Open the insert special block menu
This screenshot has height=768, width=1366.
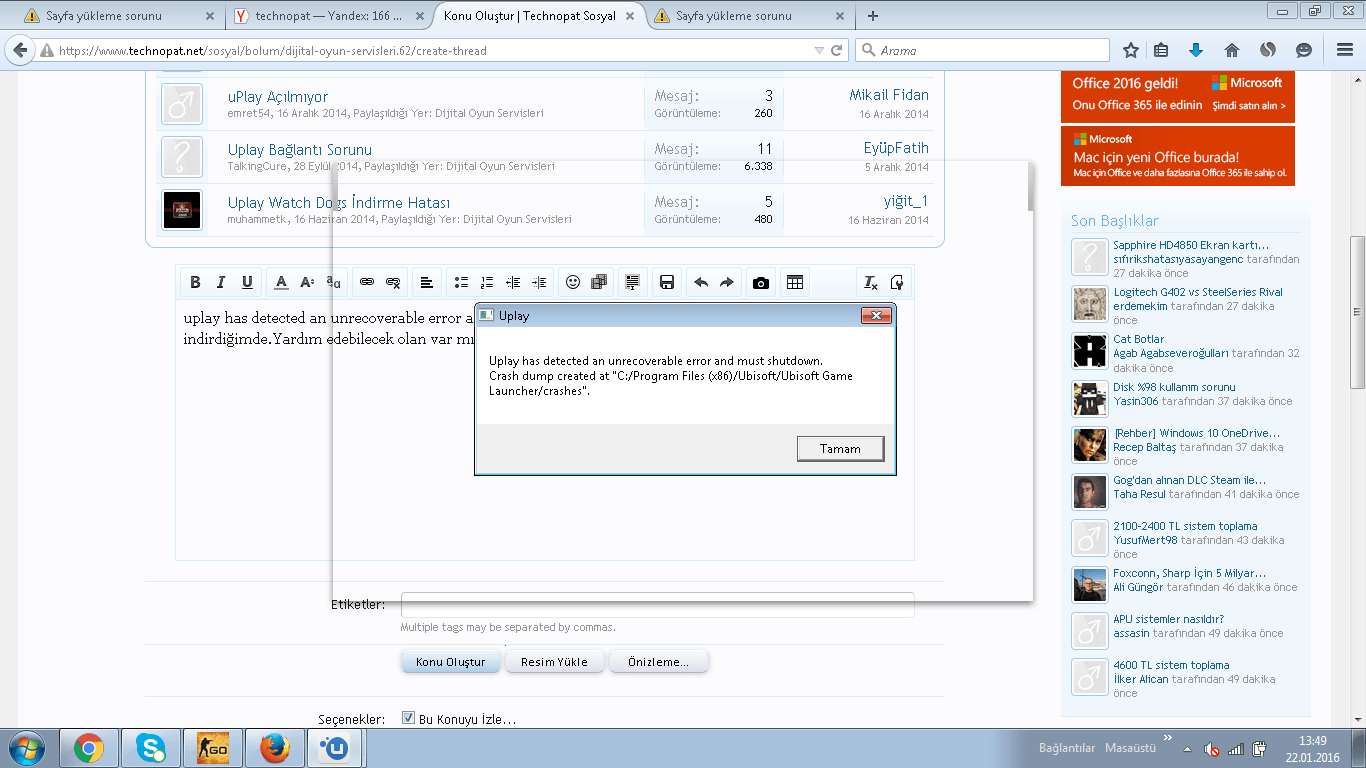point(632,283)
